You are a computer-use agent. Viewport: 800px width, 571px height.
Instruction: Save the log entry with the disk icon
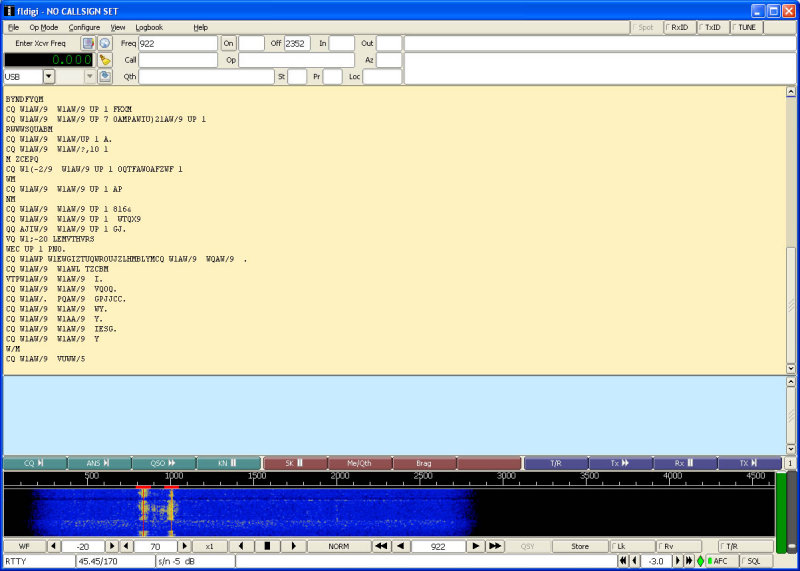[105, 77]
